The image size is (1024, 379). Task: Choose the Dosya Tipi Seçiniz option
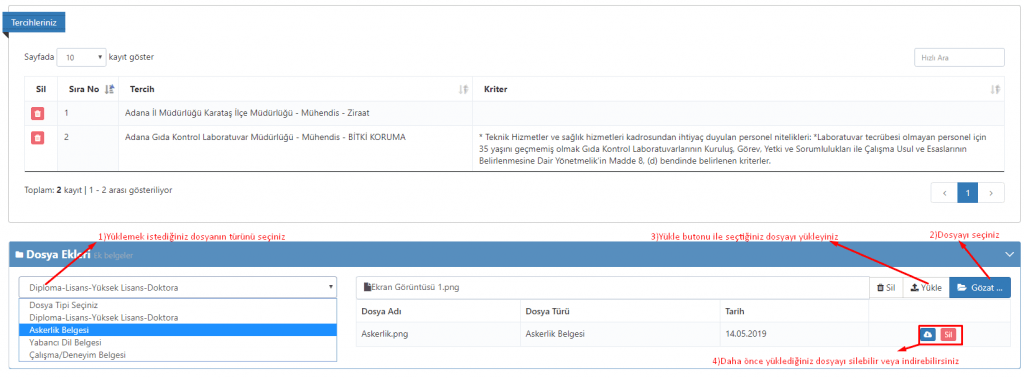tap(178, 305)
